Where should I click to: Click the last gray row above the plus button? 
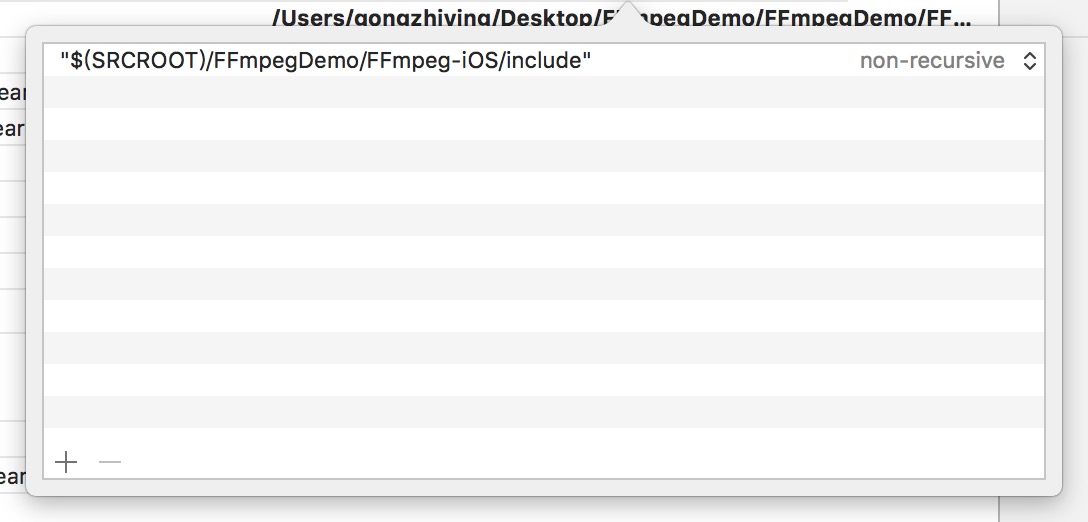point(544,412)
